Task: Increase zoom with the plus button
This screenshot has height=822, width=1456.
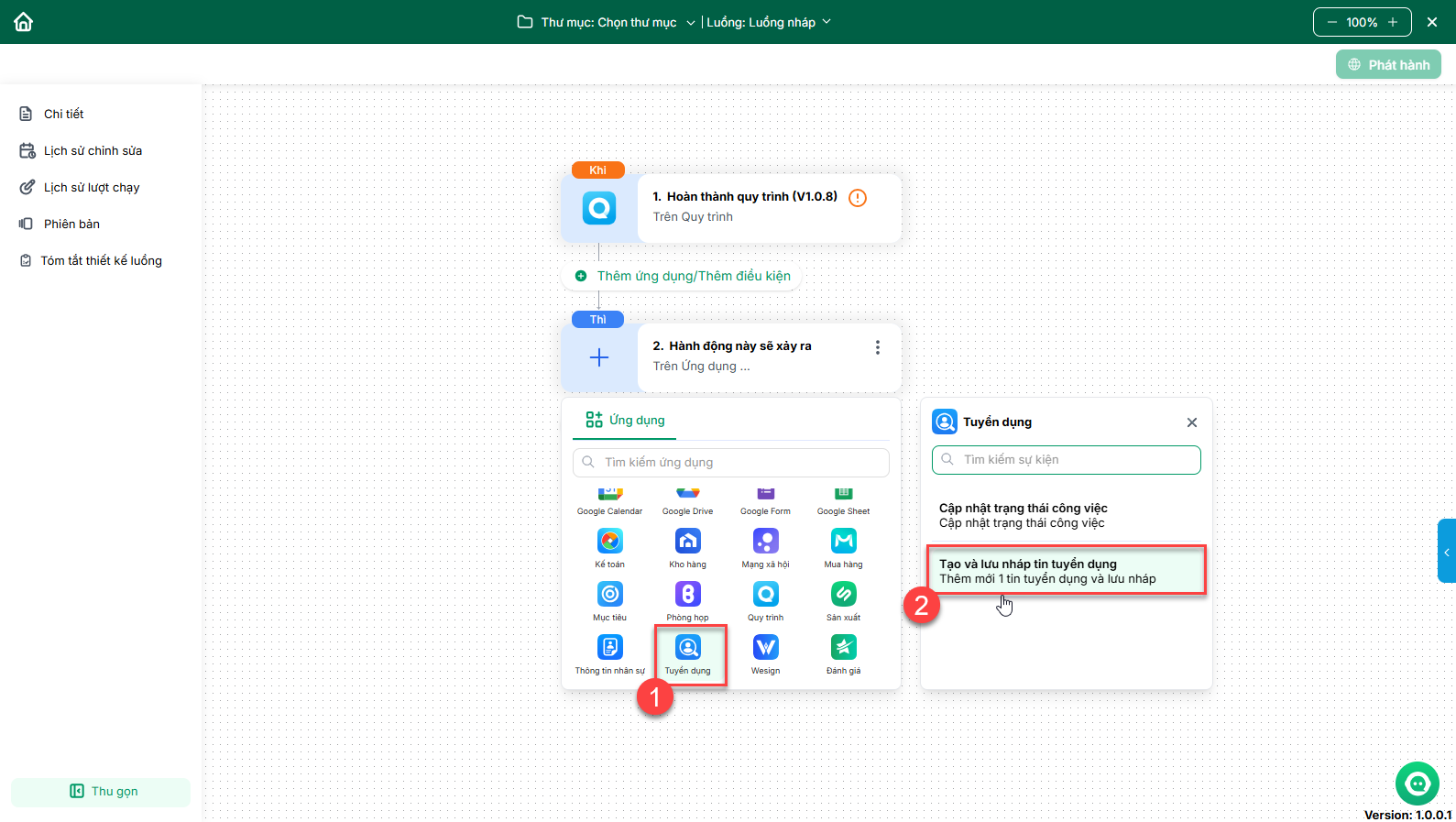Action: click(x=1393, y=22)
